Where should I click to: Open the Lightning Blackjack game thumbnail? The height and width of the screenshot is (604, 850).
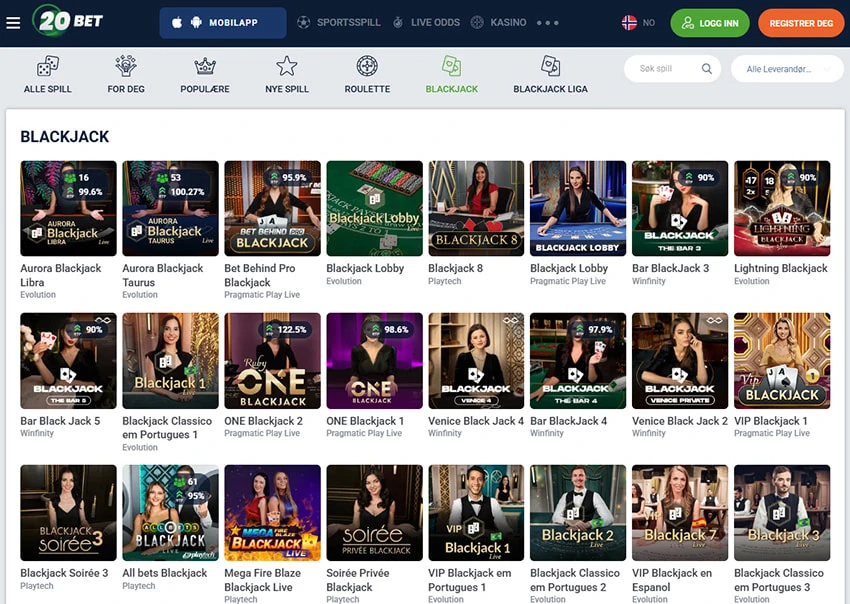click(x=782, y=207)
